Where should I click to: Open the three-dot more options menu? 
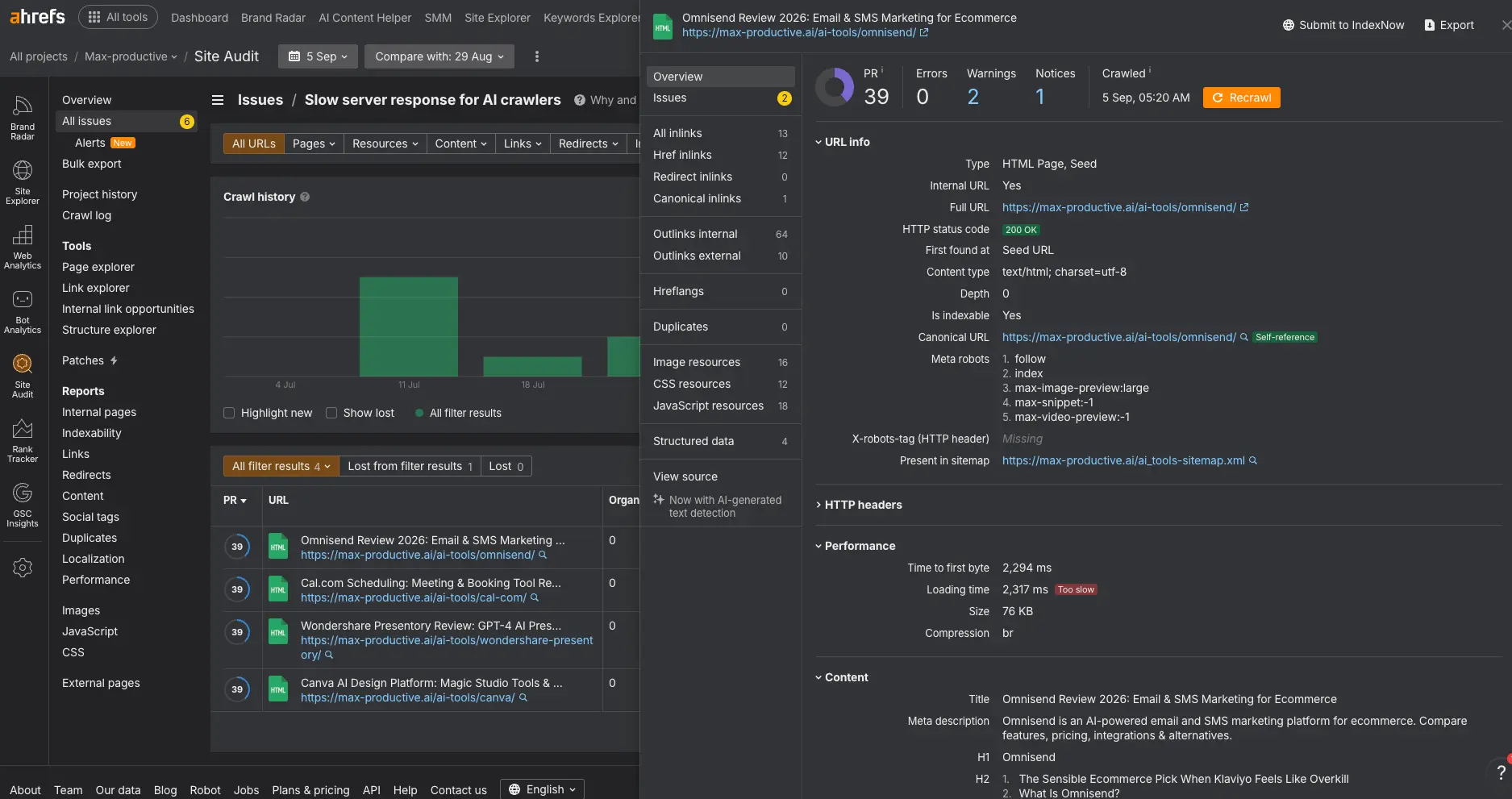coord(537,56)
